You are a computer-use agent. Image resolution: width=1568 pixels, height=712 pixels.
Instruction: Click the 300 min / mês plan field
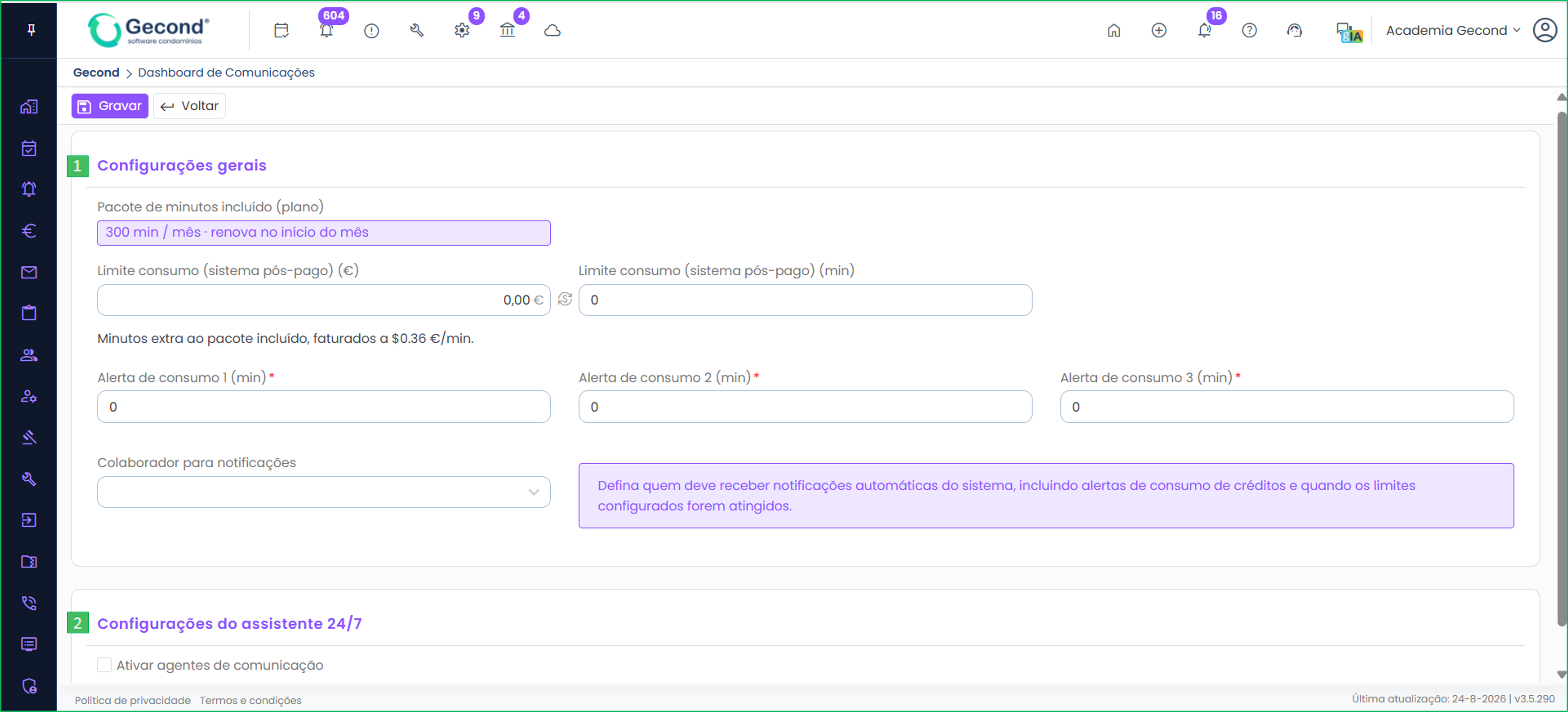pyautogui.click(x=323, y=233)
